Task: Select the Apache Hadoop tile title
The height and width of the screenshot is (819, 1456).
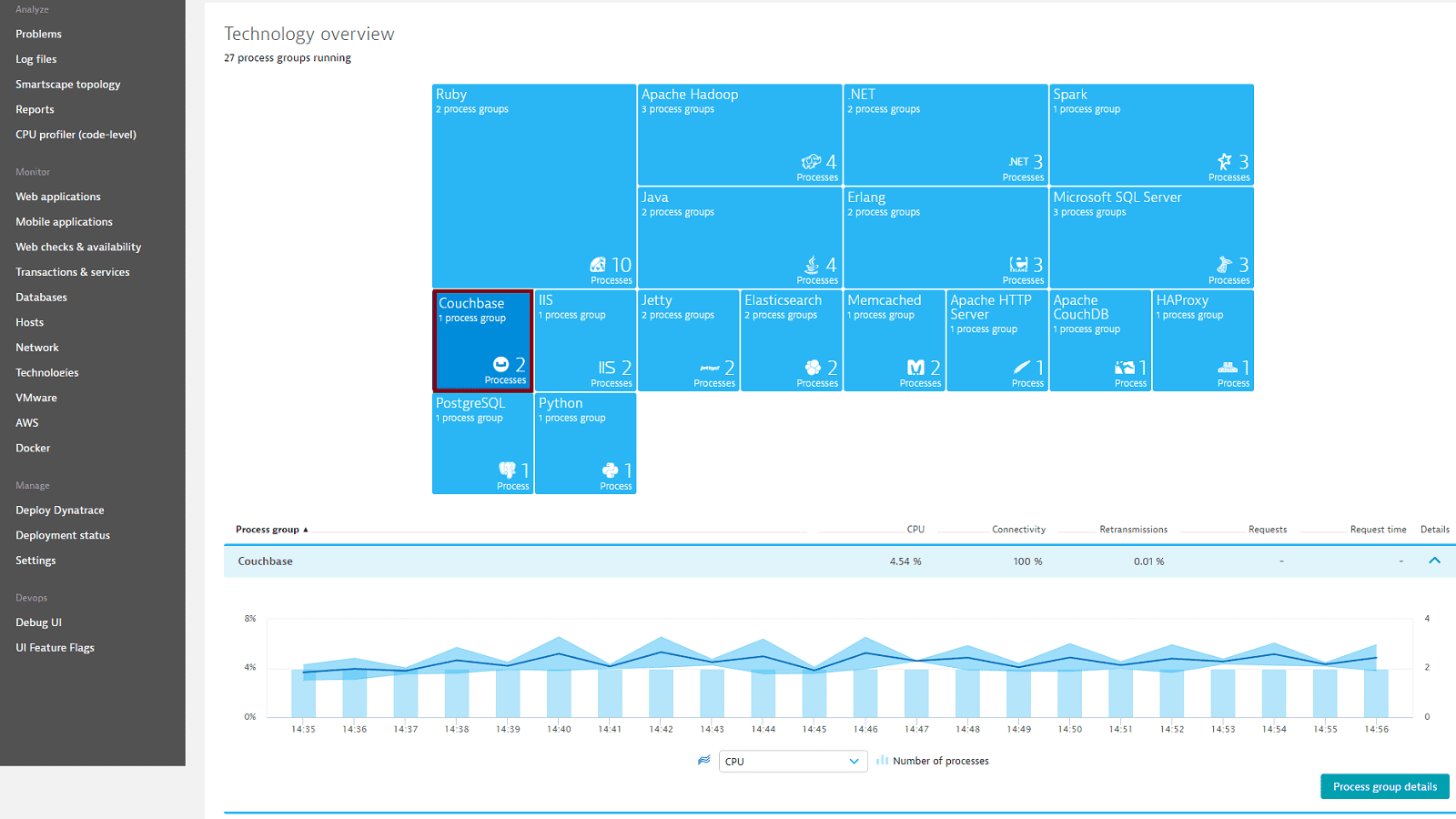Action: 690,95
